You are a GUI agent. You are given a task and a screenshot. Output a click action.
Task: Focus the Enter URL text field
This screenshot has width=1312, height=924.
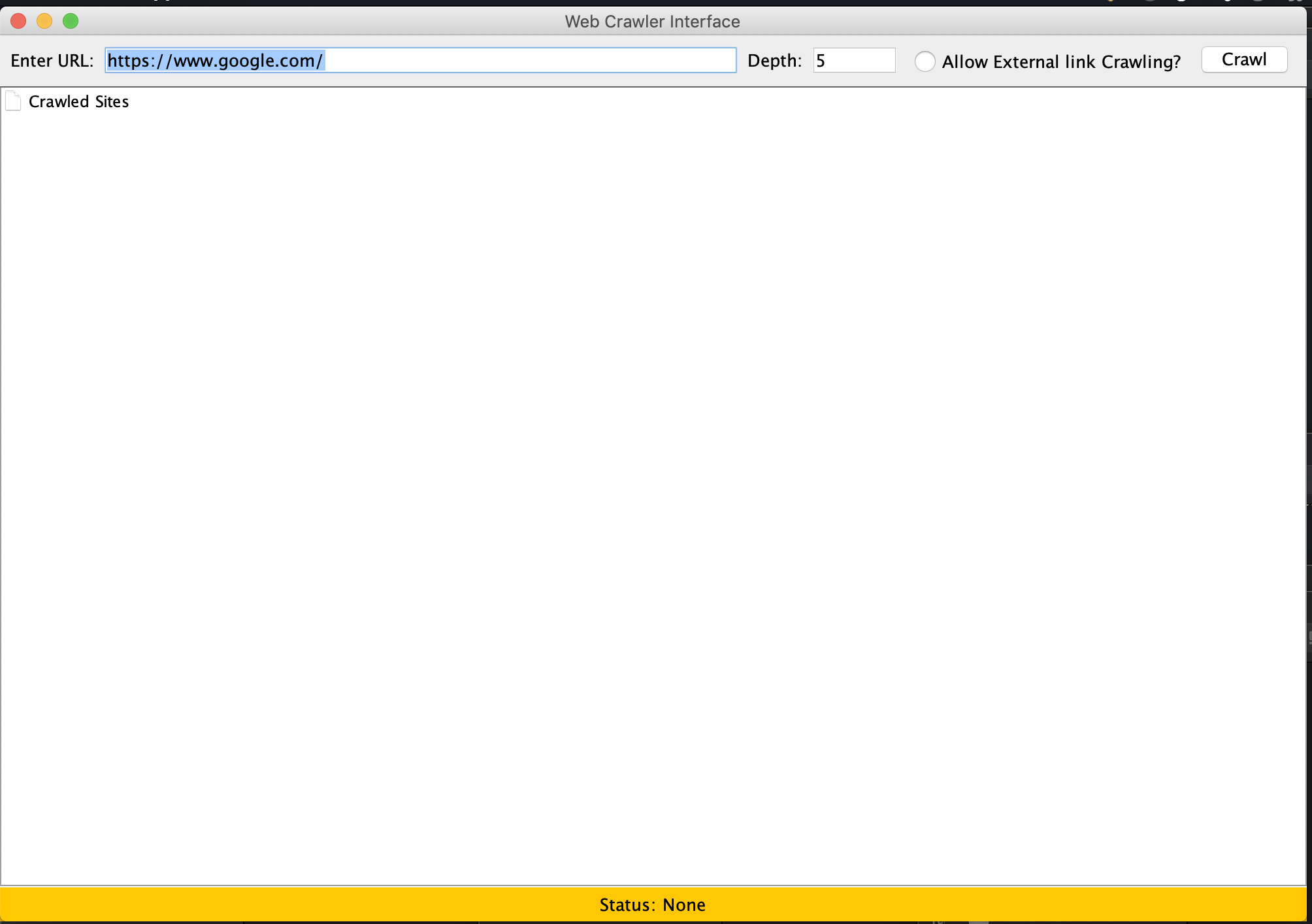click(x=420, y=60)
